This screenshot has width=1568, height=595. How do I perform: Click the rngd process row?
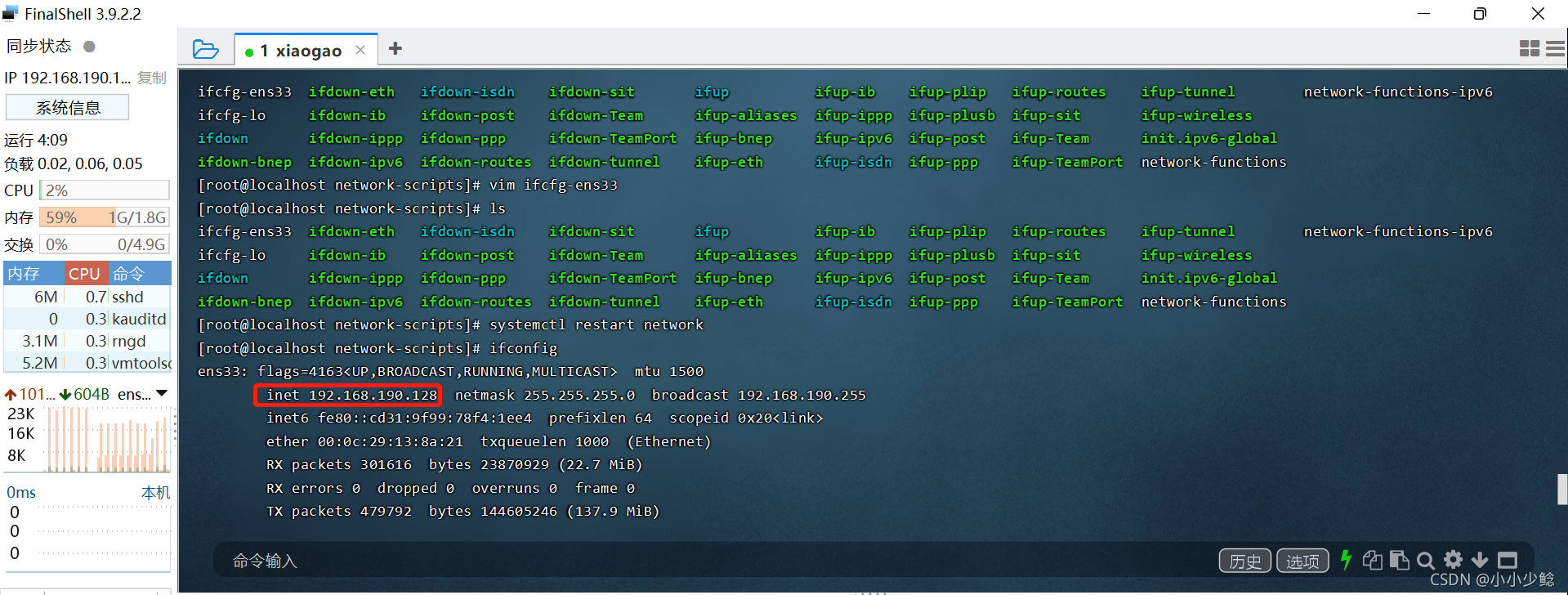point(87,341)
